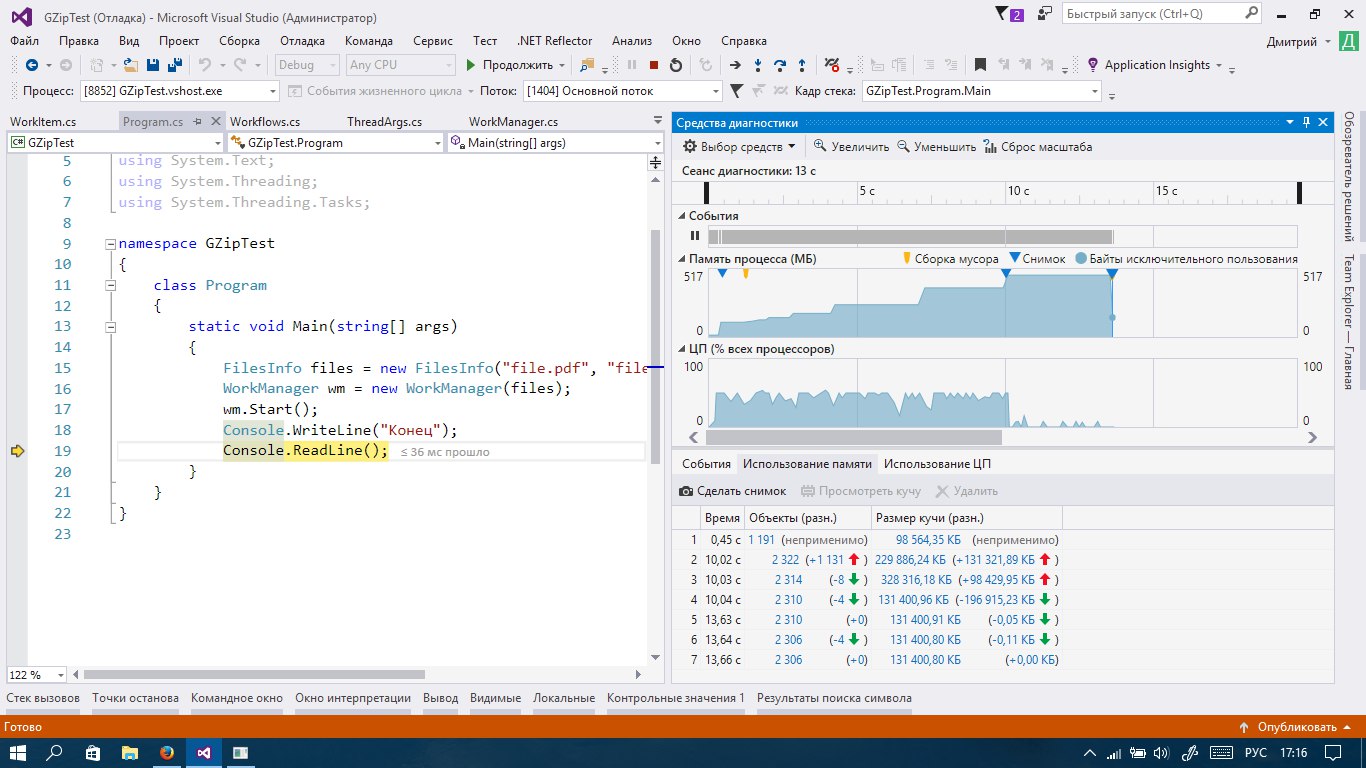Open the Анализ menu
Screen dimensions: 1366x768
pos(632,41)
